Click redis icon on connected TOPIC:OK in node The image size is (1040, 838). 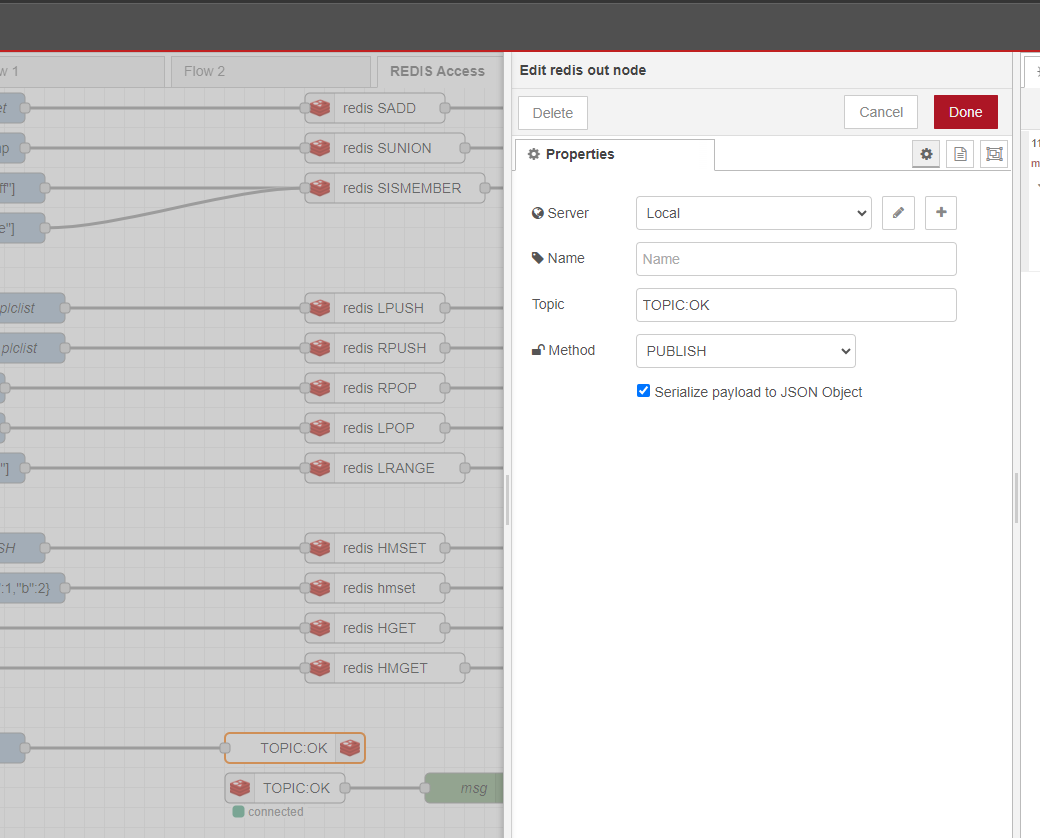(239, 788)
